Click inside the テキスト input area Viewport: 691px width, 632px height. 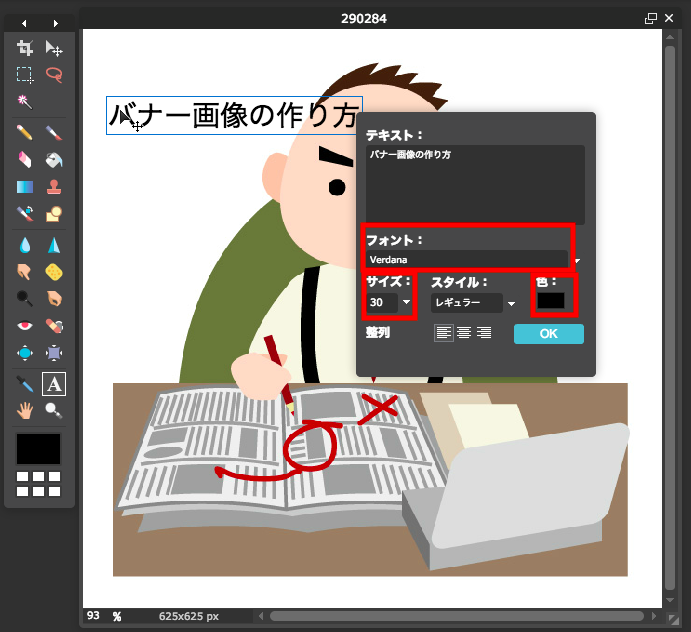476,185
